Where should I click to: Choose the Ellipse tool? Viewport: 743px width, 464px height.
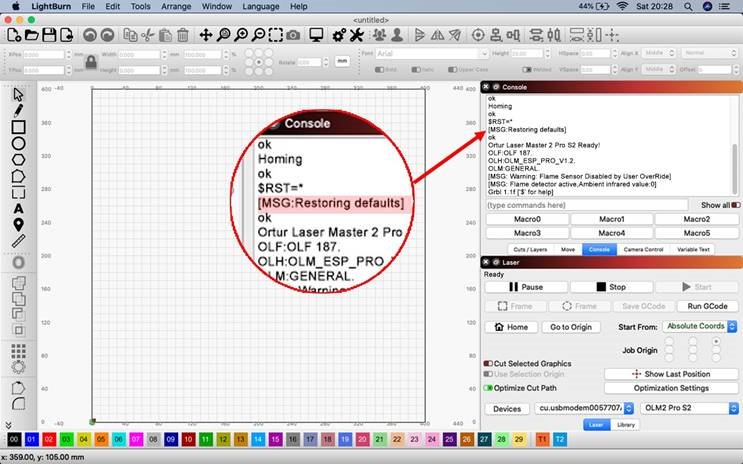(x=18, y=144)
